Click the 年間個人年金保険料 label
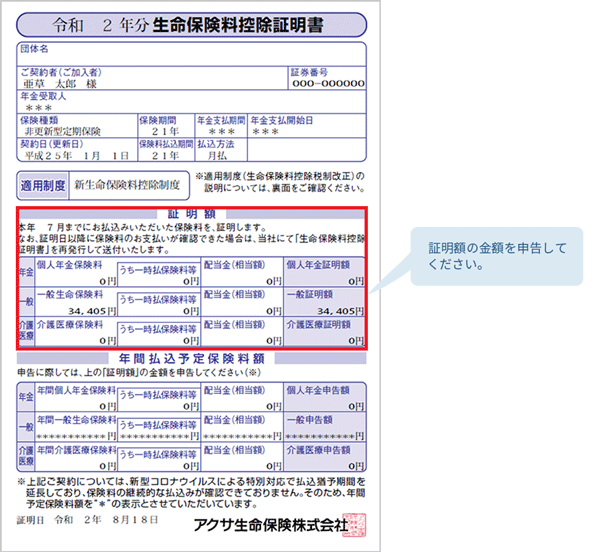Image resolution: width=610 pixels, height=552 pixels. (x=77, y=390)
